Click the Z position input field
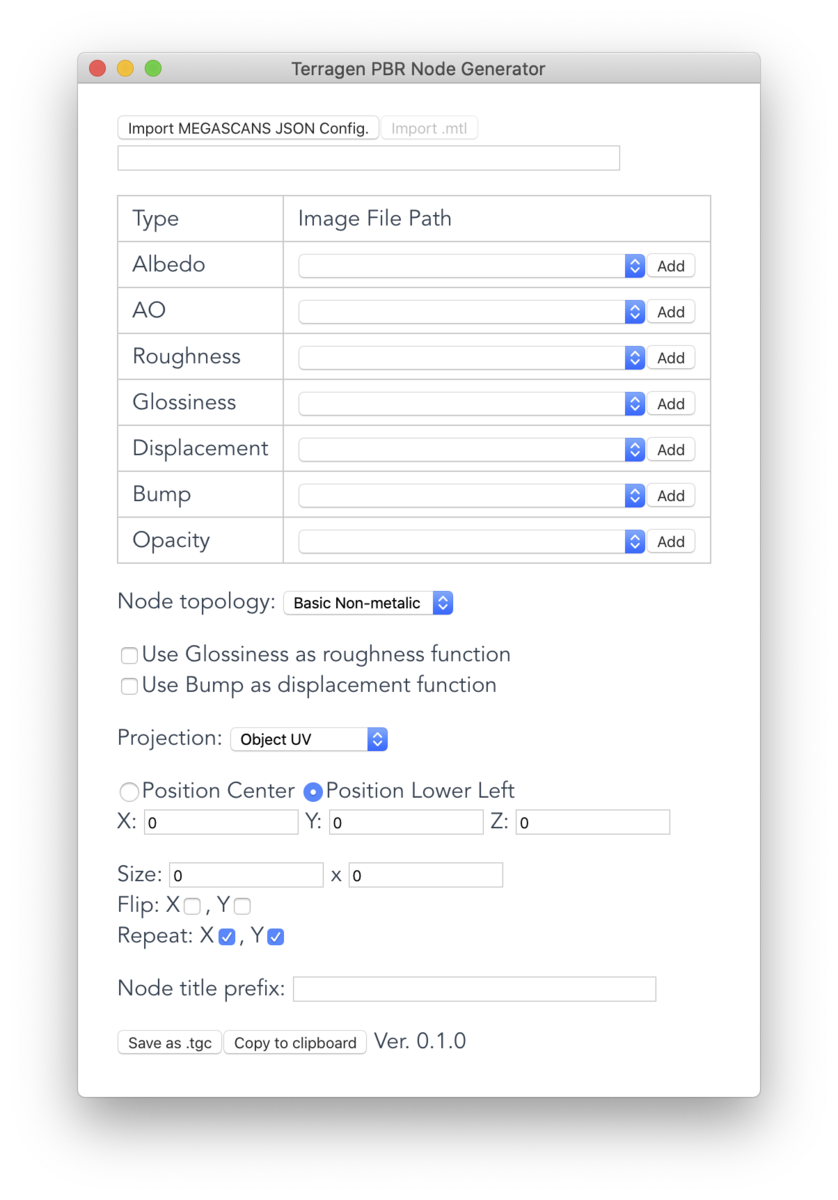838x1200 pixels. point(593,822)
